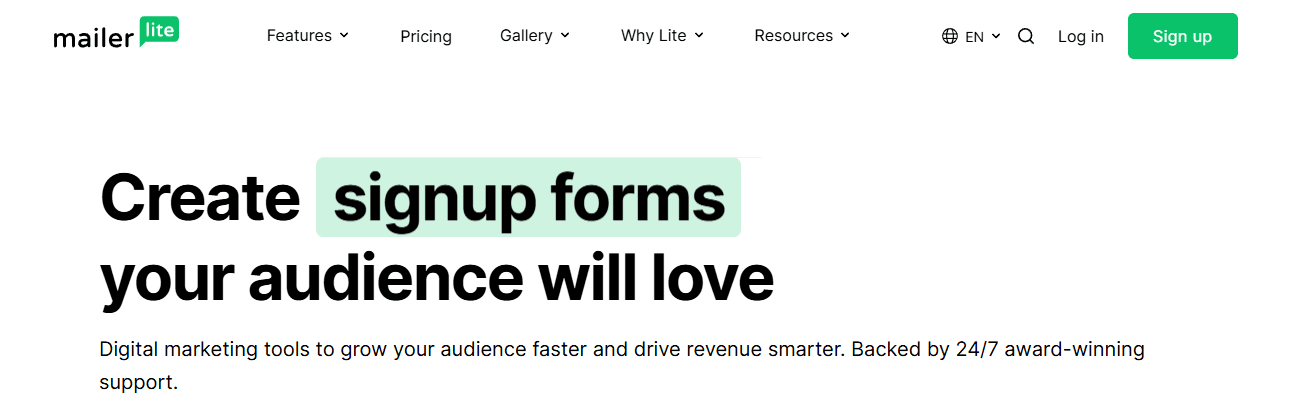Click the Log in link
This screenshot has height=412, width=1297.
1081,36
